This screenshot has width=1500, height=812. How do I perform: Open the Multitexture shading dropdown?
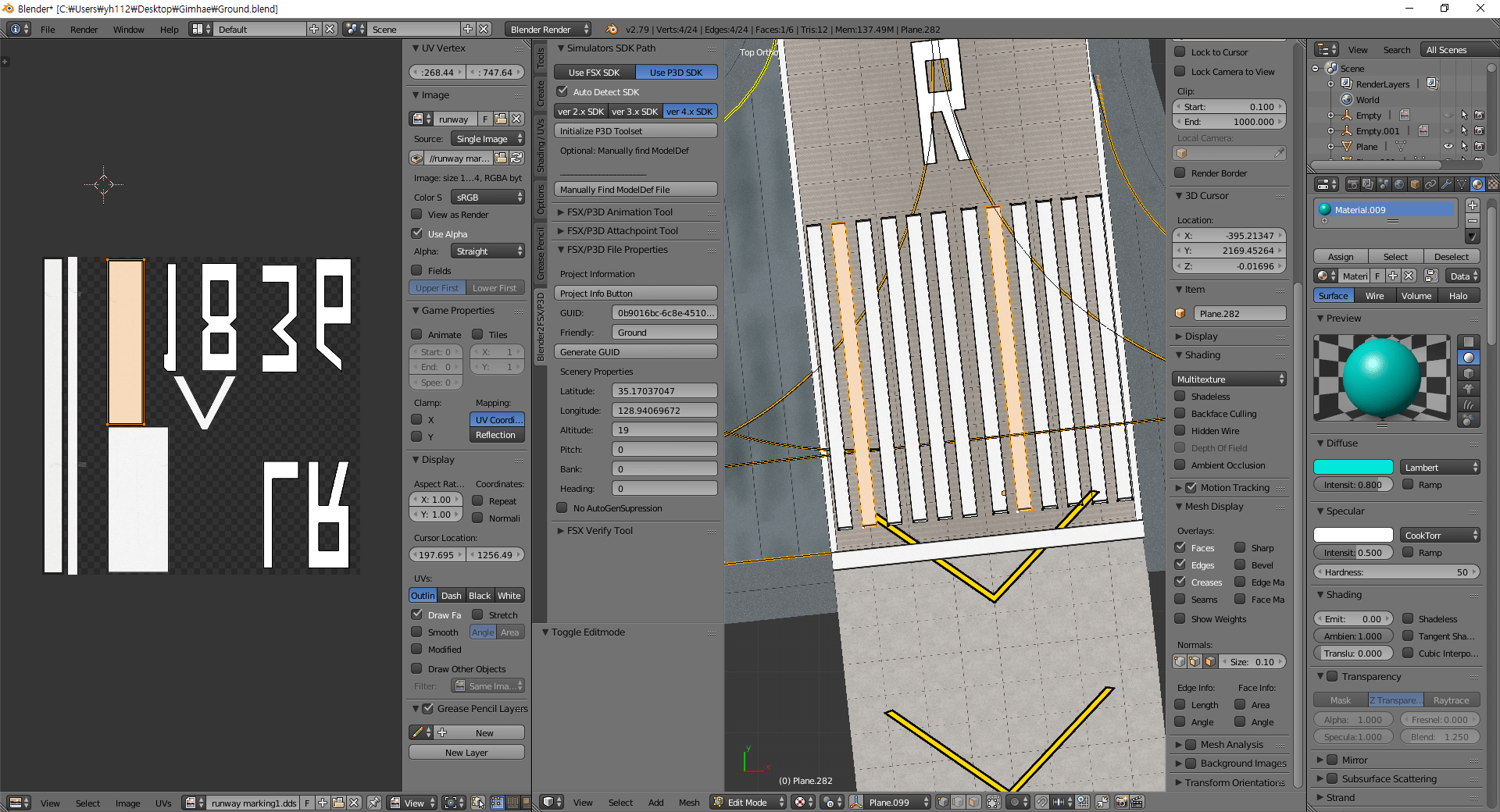click(1229, 379)
